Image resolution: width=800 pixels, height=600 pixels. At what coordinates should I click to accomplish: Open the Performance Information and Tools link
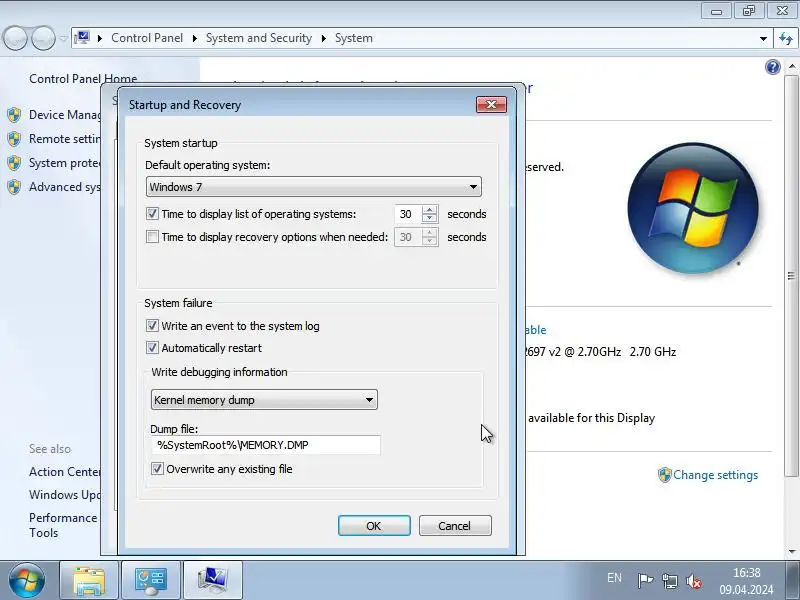63,525
